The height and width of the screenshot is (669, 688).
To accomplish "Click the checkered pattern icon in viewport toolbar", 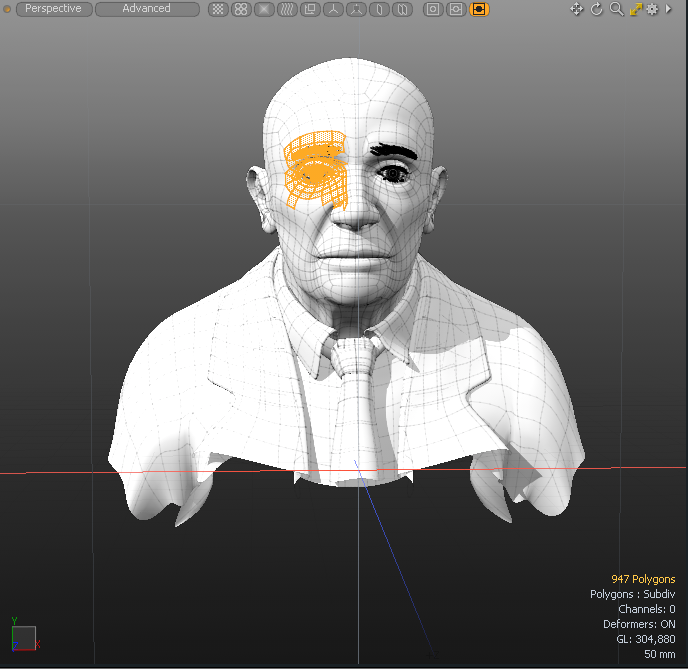I will (218, 9).
